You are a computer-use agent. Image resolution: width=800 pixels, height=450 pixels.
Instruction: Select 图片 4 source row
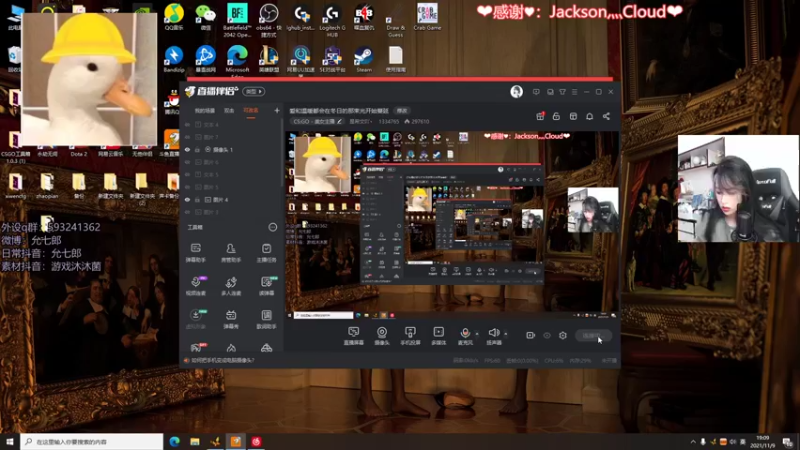232,199
